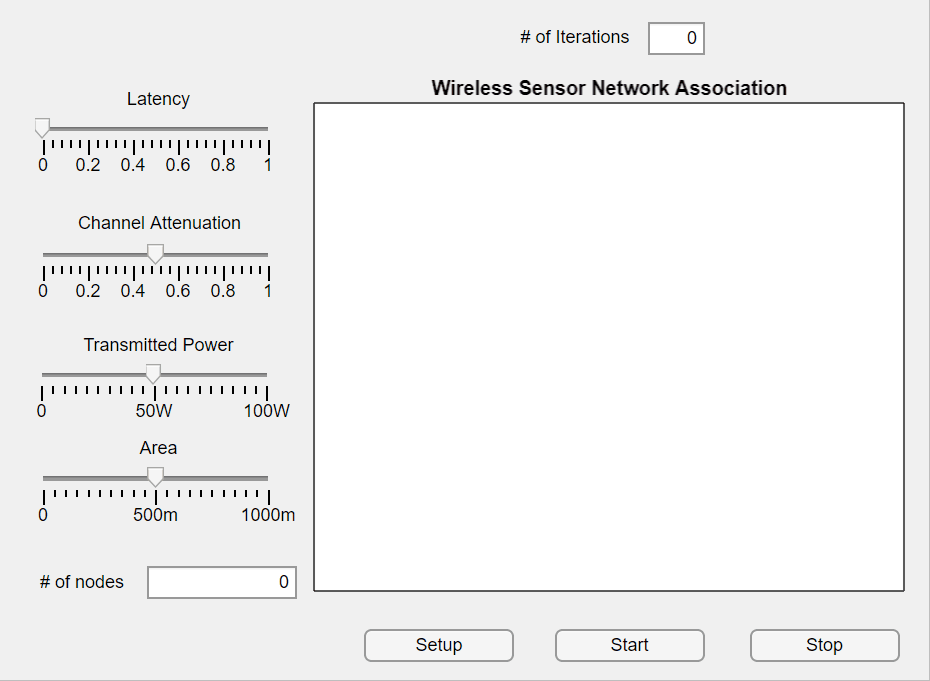
Task: Set Latency slider to the 0.8 mark
Action: [x=223, y=129]
